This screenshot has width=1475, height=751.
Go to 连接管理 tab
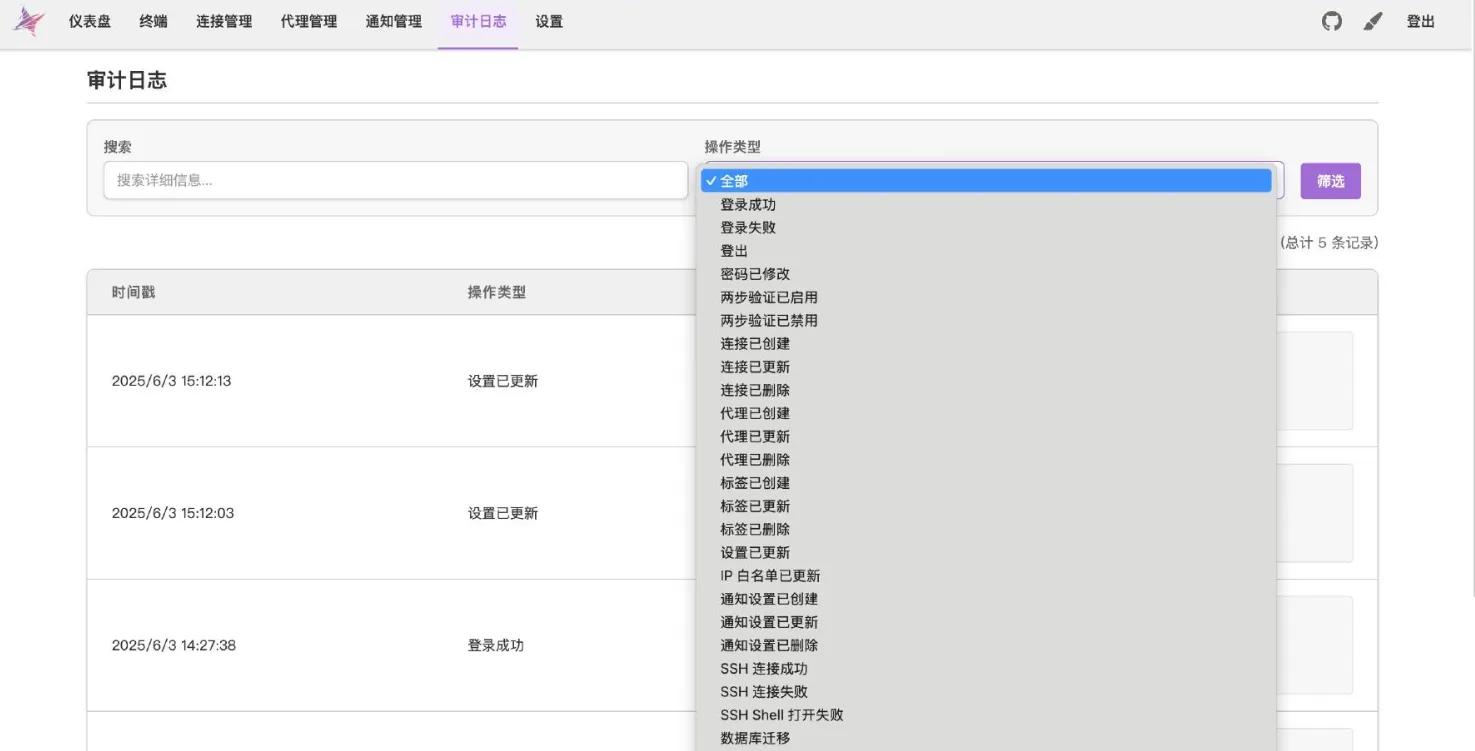224,21
